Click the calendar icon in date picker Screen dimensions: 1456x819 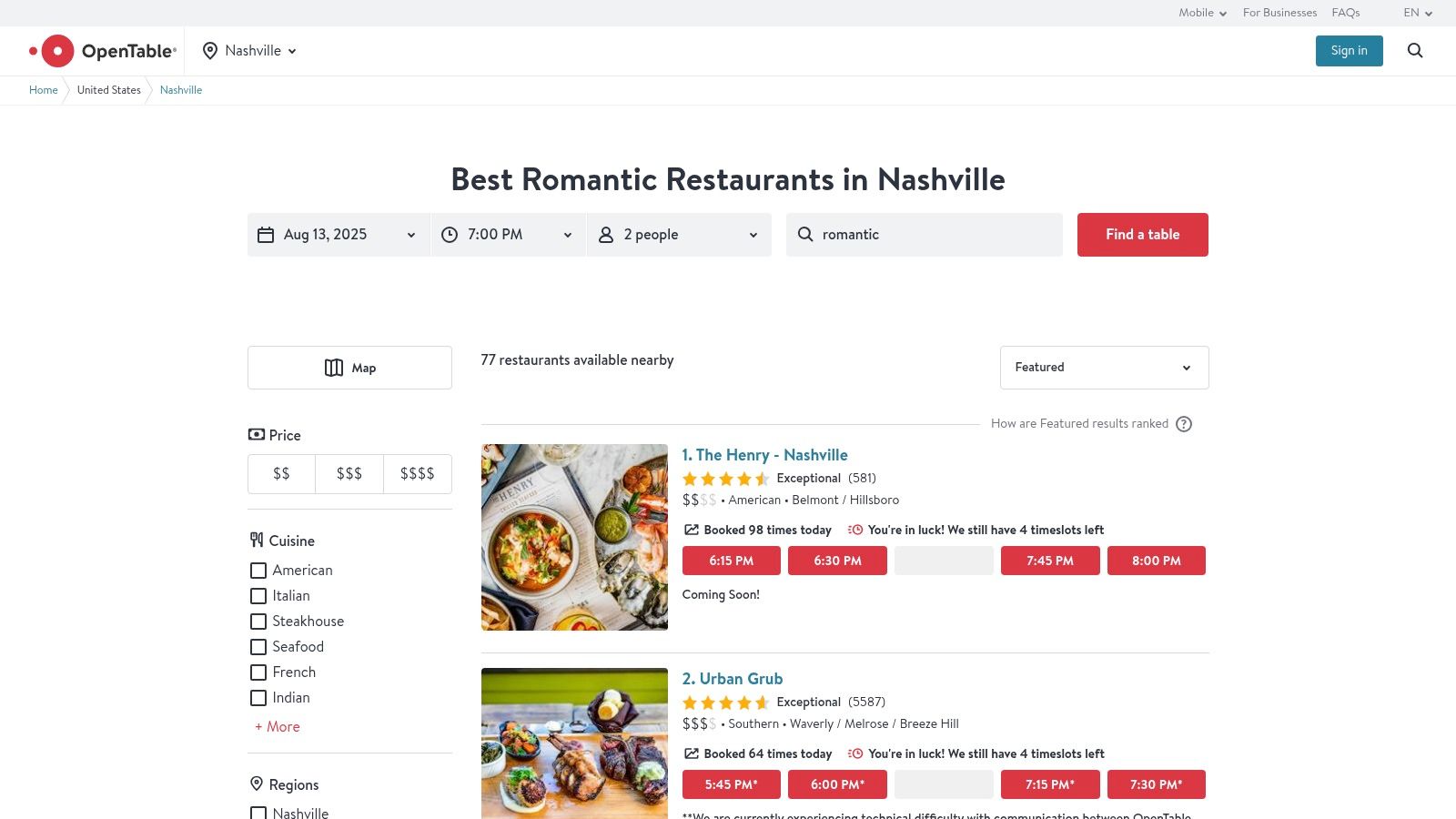point(266,235)
